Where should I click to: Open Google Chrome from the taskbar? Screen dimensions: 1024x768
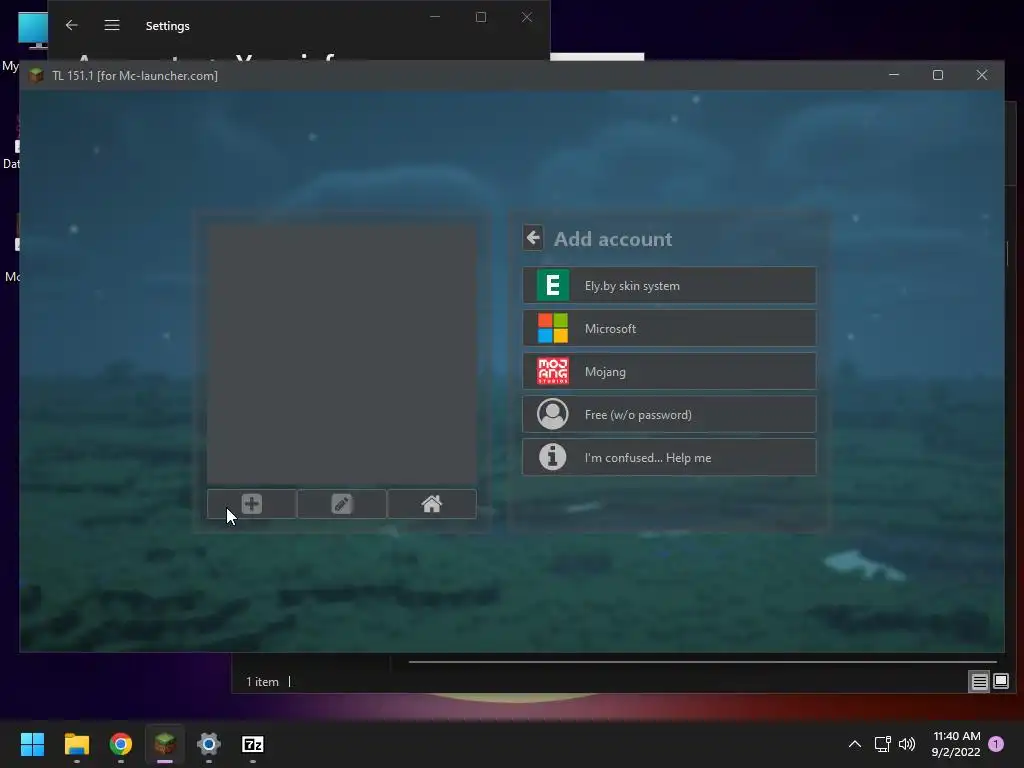click(121, 744)
